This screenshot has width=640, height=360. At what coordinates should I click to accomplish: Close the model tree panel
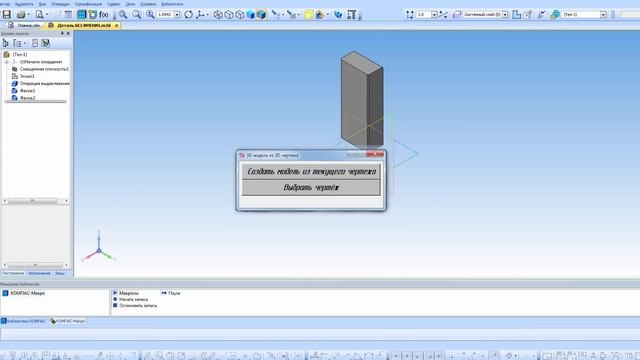click(68, 33)
